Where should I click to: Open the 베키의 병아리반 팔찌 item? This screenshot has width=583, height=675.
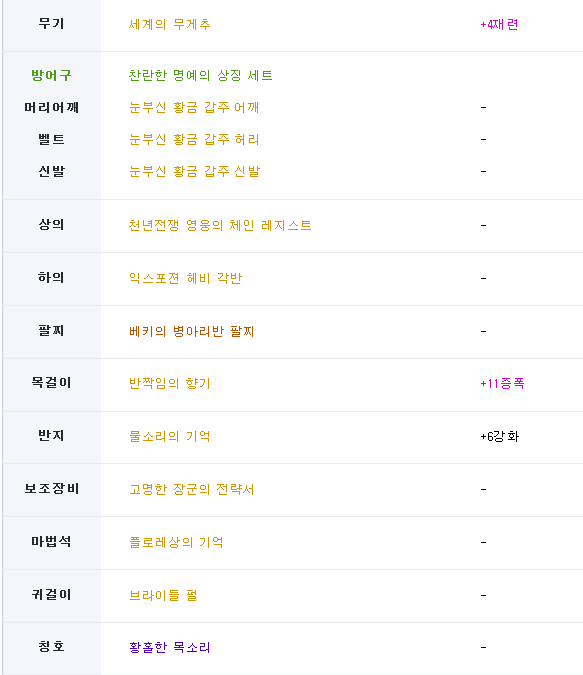coord(192,331)
